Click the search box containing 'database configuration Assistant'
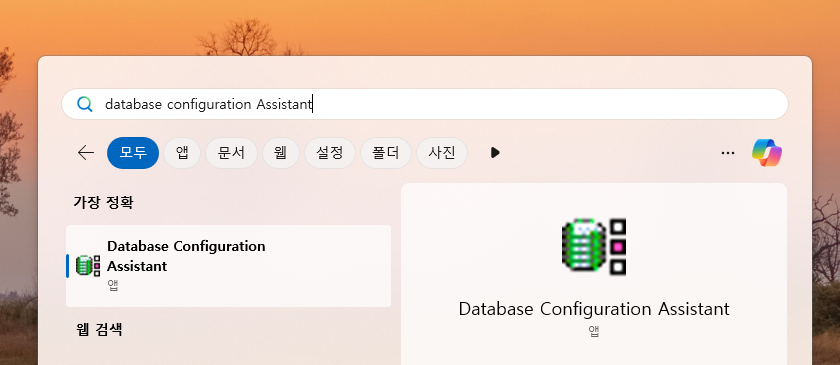840x365 pixels. (424, 104)
